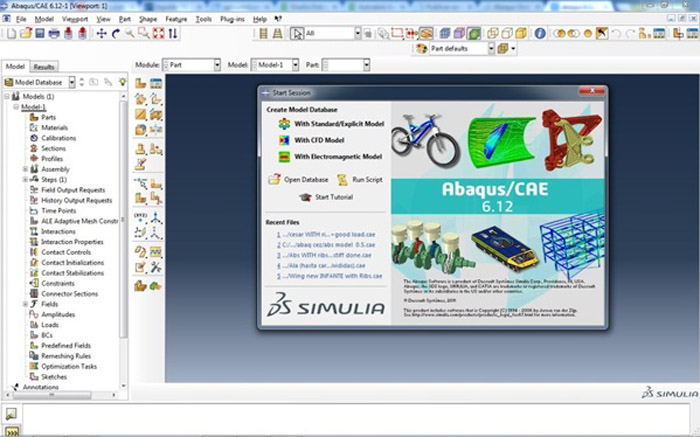Select Loads in the model tree
The image size is (700, 437).
click(50, 325)
